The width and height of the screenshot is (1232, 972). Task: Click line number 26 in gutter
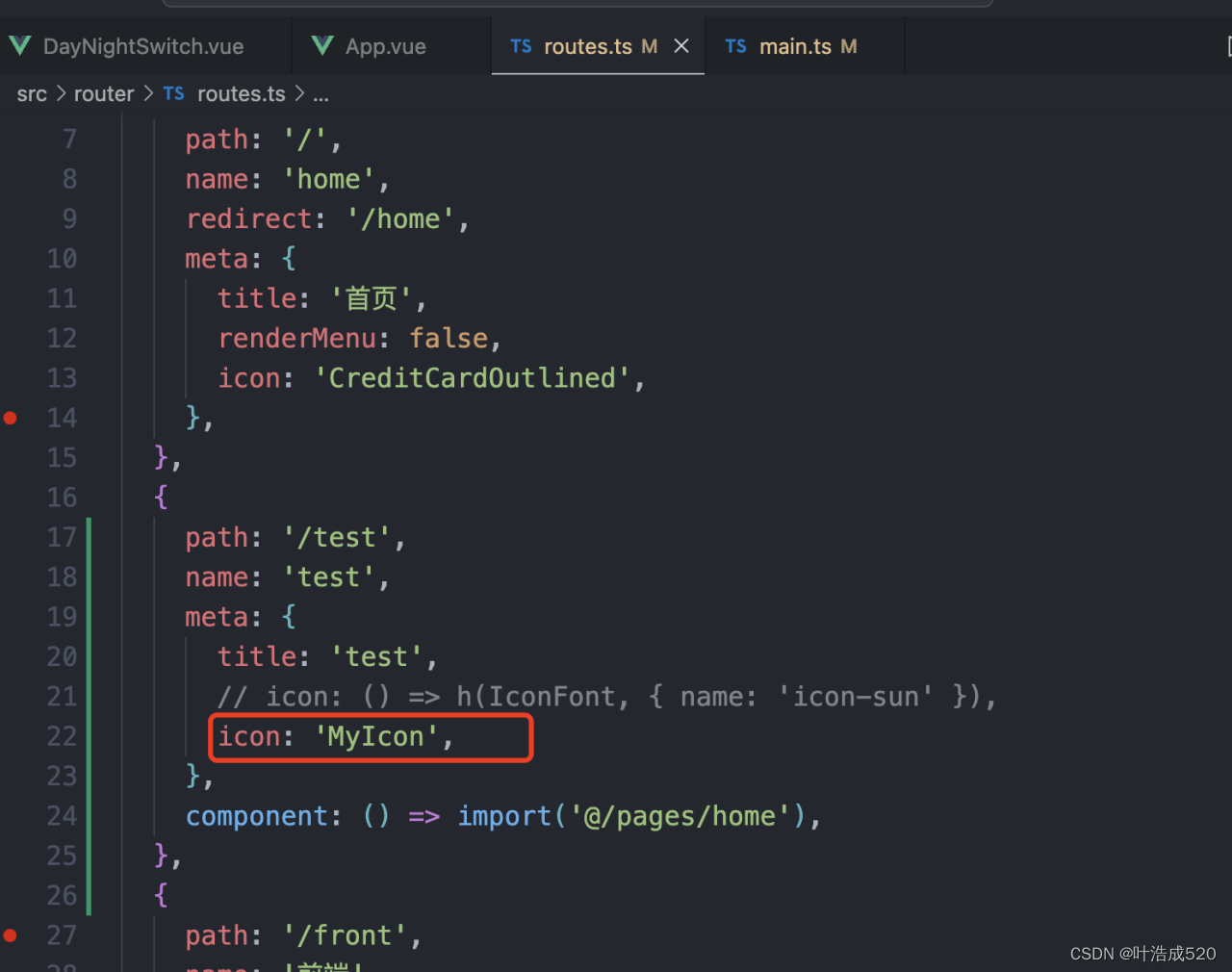pos(62,895)
